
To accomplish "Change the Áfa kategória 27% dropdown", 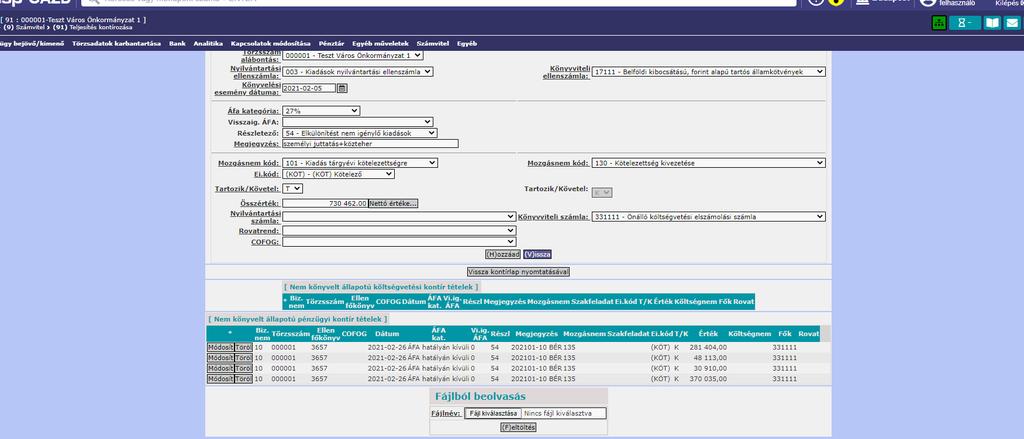I will pyautogui.click(x=321, y=111).
